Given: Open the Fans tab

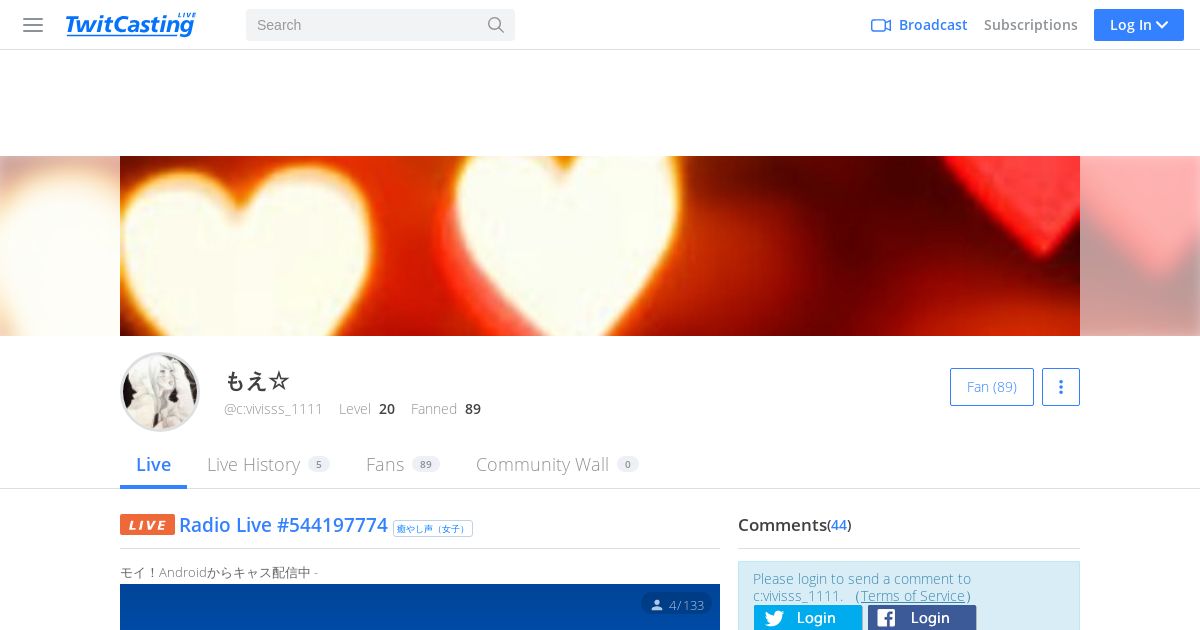Looking at the screenshot, I should (403, 465).
